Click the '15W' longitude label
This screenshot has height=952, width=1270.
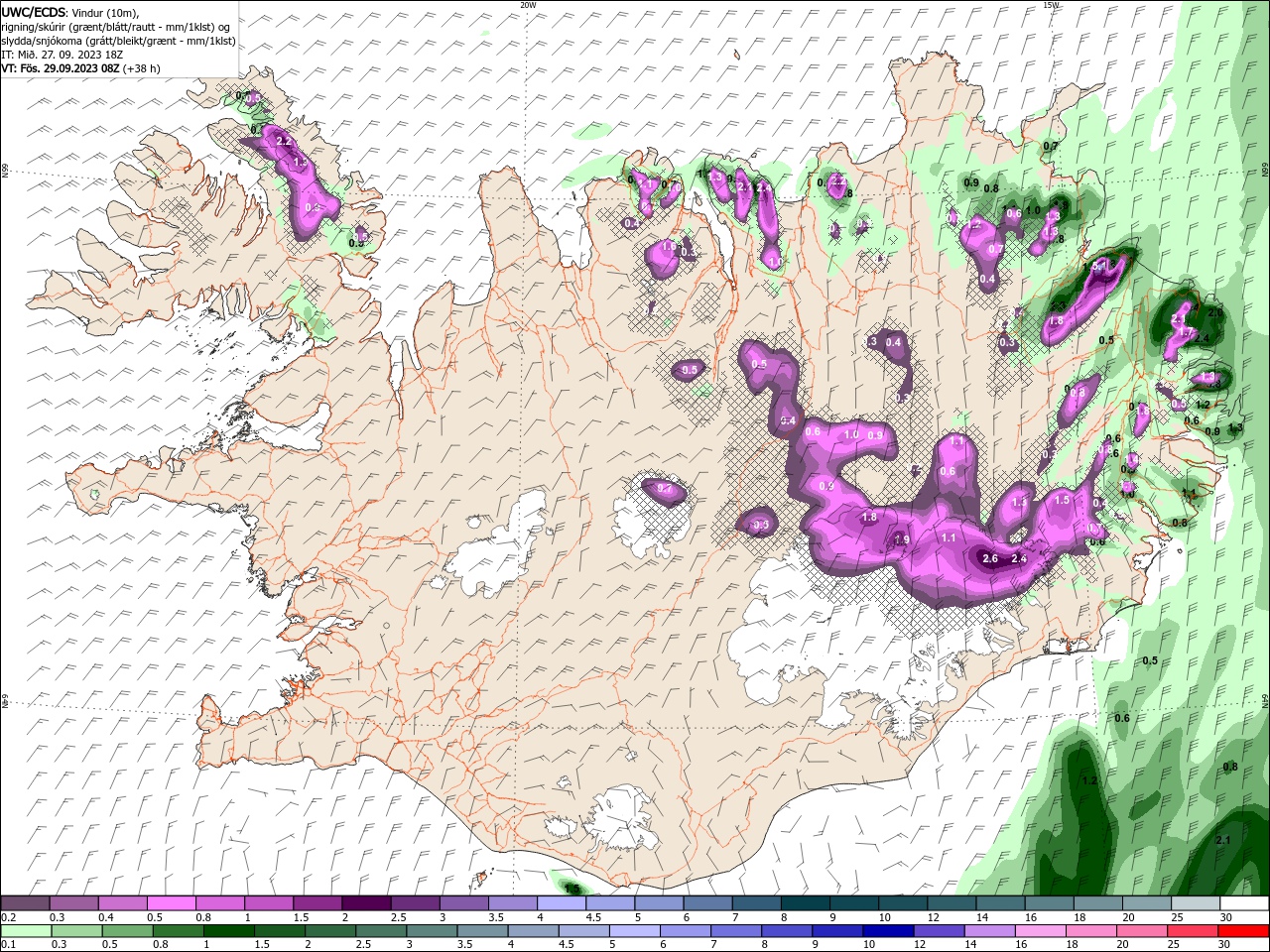click(1051, 5)
